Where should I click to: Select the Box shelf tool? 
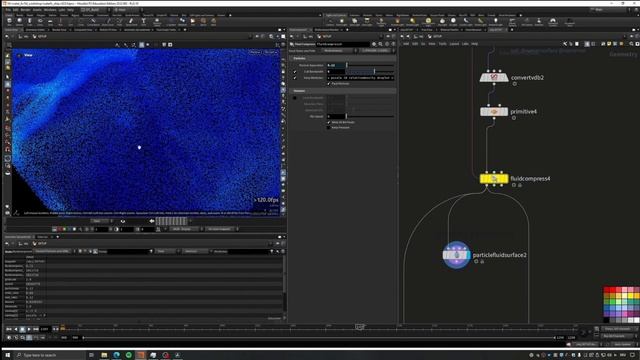[x=9, y=21]
